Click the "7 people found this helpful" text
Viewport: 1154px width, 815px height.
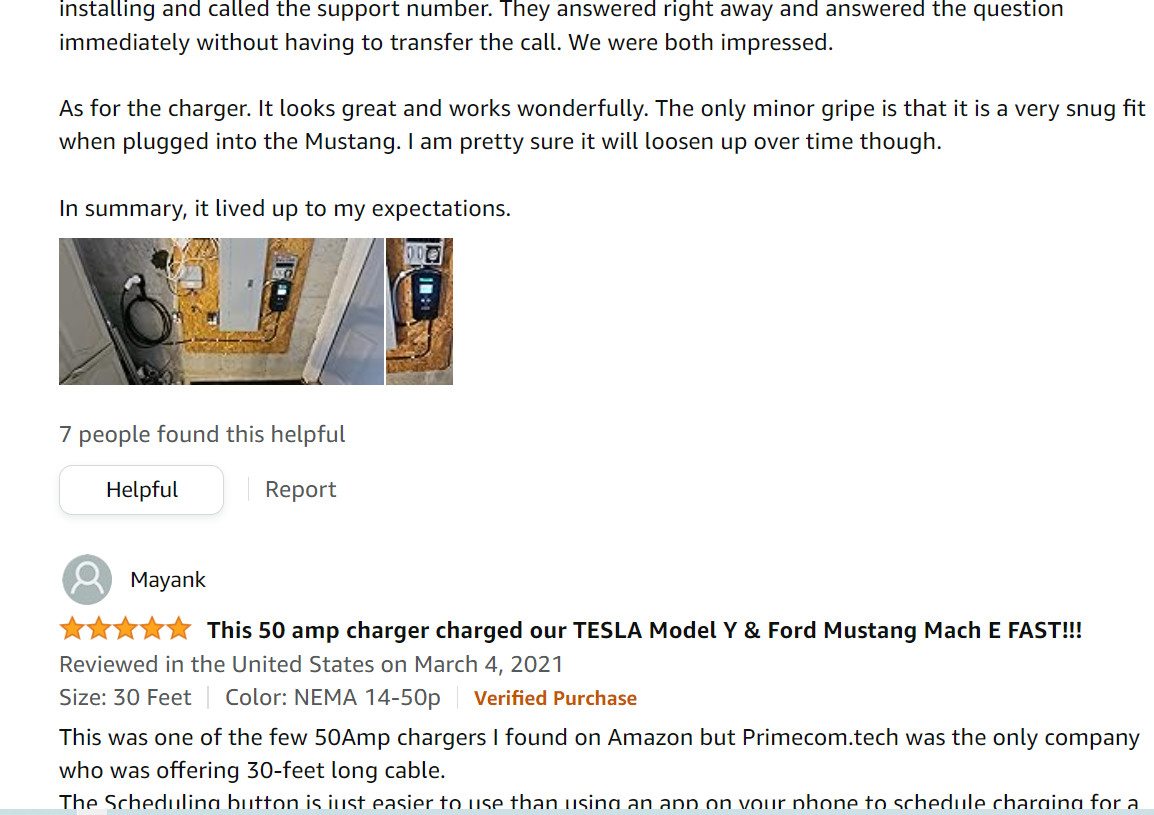tap(202, 435)
